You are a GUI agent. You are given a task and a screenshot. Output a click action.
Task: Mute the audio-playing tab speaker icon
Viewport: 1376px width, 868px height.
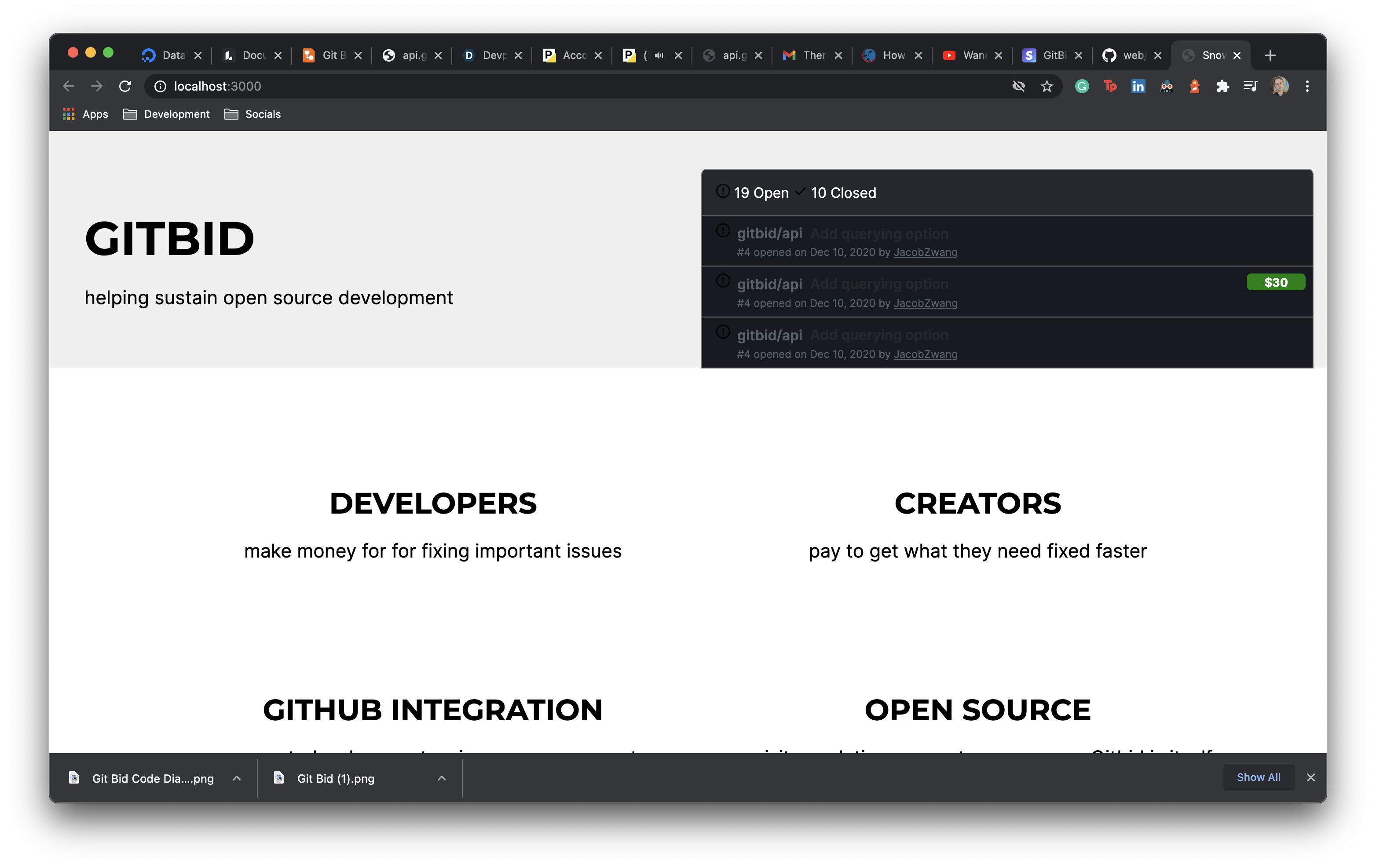659,55
